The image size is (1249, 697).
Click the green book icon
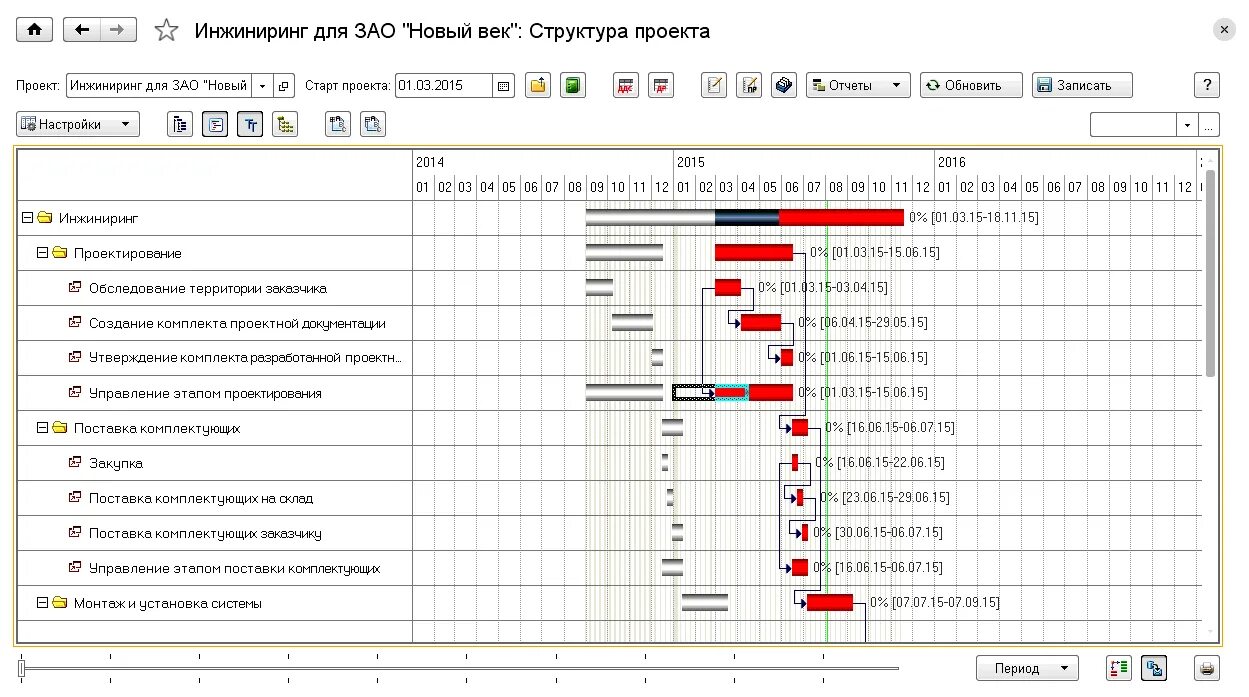573,86
